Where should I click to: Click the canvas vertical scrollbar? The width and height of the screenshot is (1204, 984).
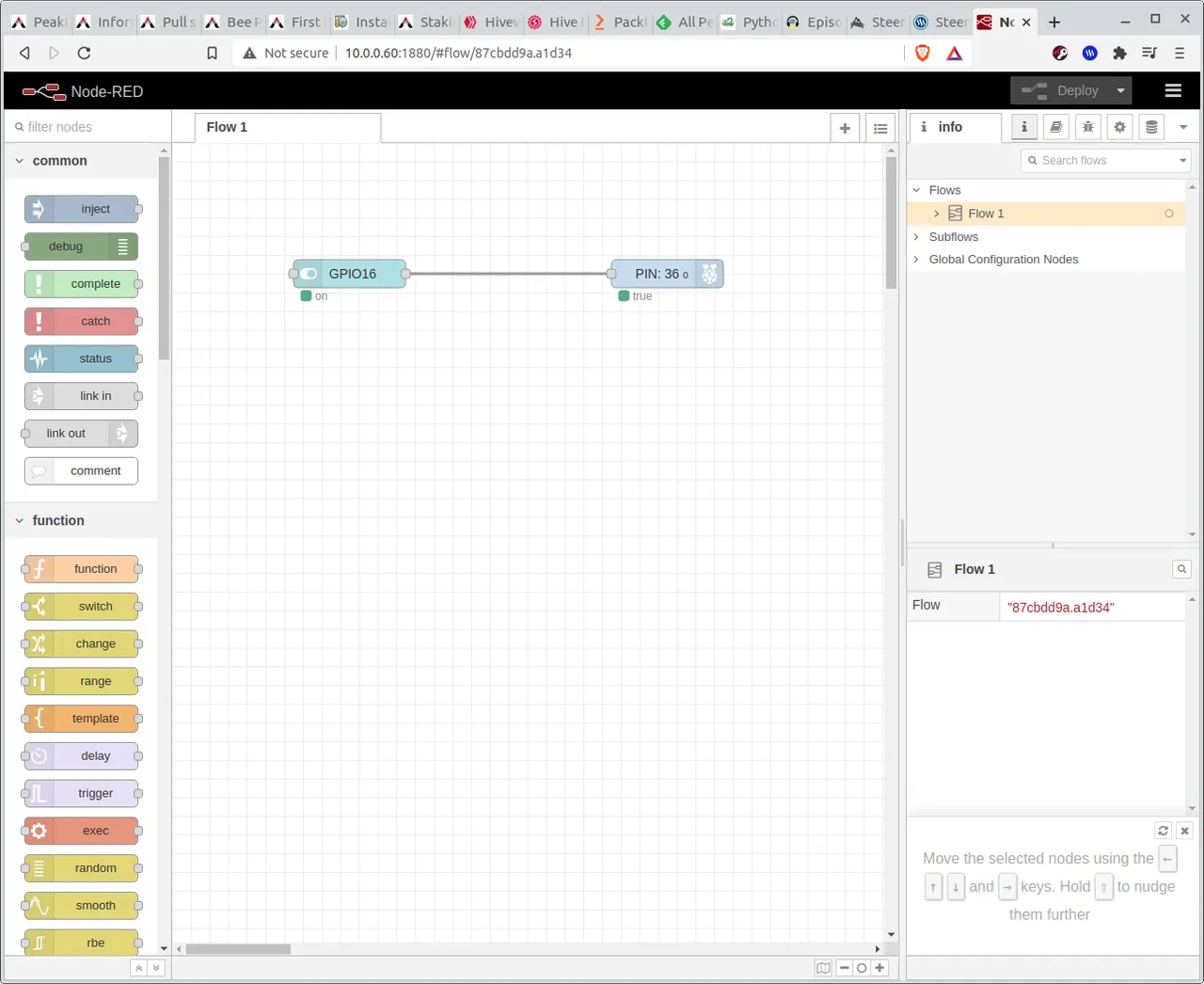click(x=891, y=223)
